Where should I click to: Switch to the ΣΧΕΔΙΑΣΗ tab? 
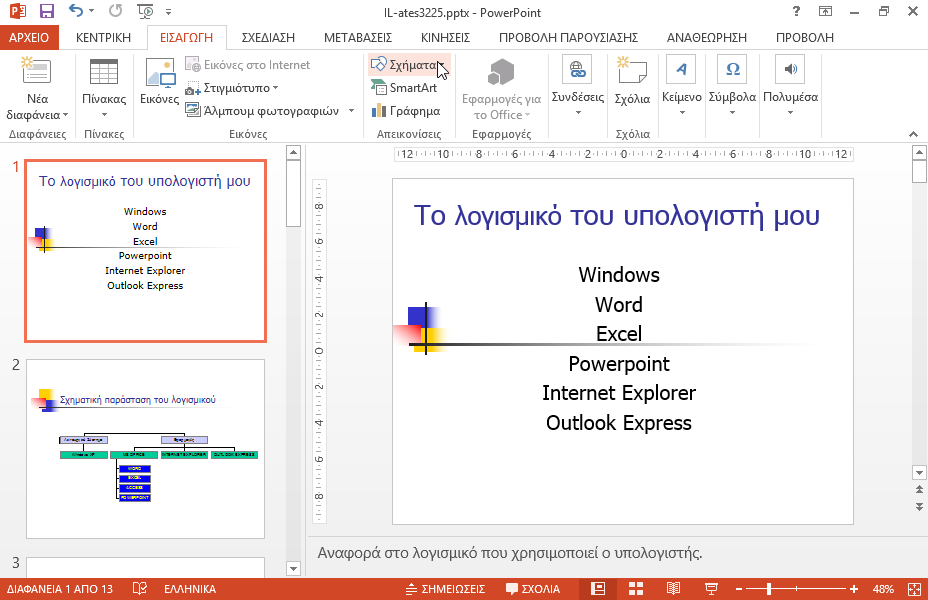pos(268,38)
